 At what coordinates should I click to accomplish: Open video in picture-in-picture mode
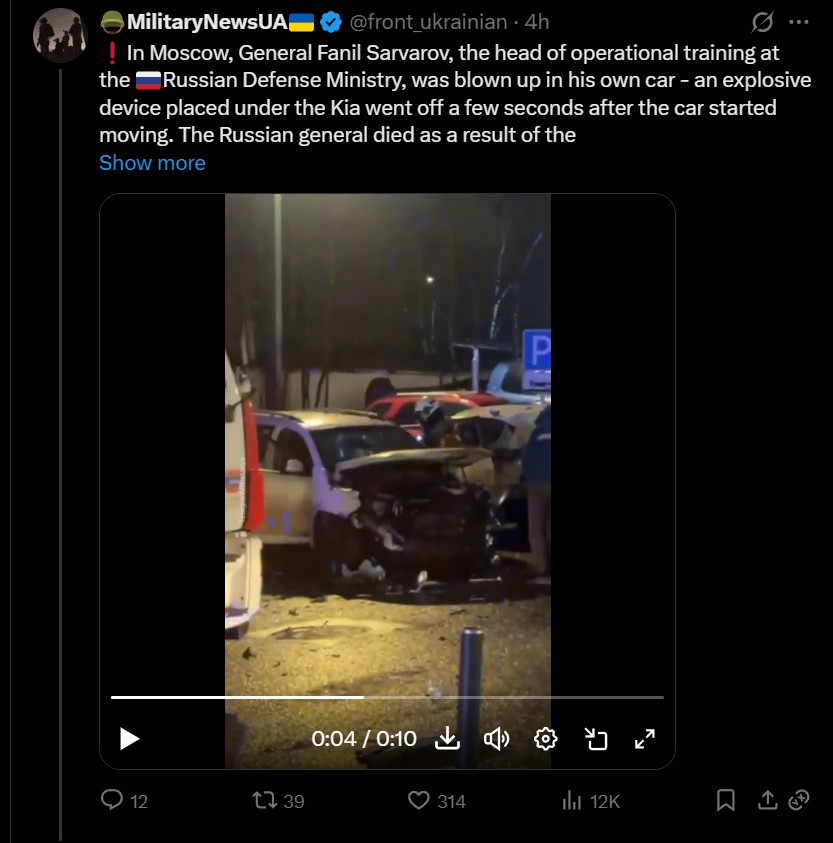pyautogui.click(x=596, y=739)
